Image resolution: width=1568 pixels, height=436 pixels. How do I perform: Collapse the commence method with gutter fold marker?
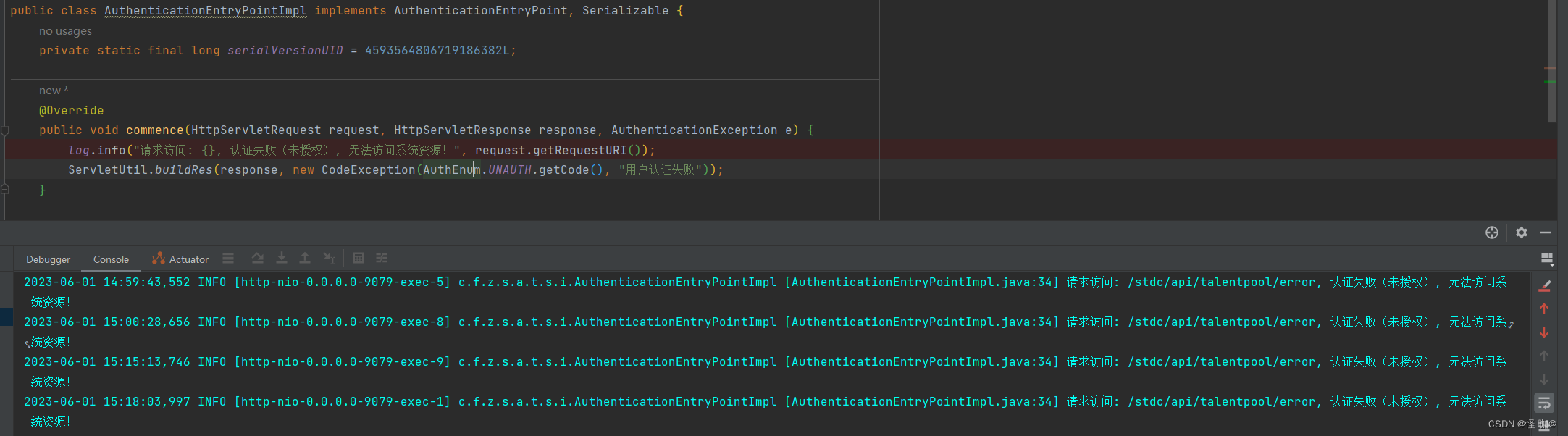(x=5, y=131)
